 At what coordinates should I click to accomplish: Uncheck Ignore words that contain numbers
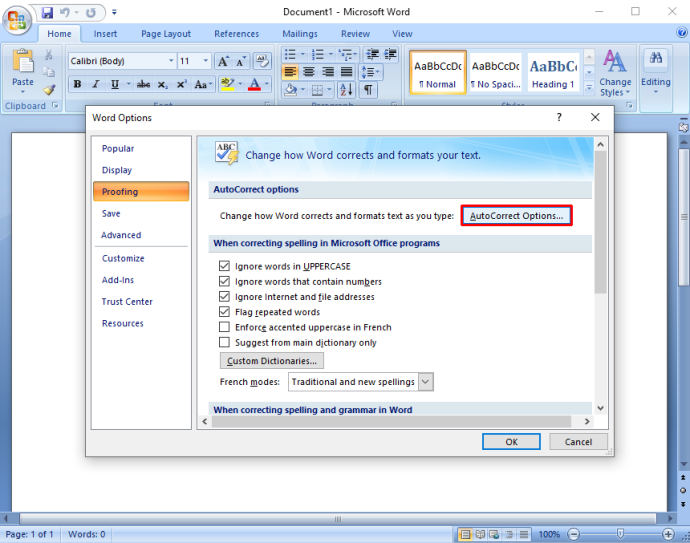[224, 281]
